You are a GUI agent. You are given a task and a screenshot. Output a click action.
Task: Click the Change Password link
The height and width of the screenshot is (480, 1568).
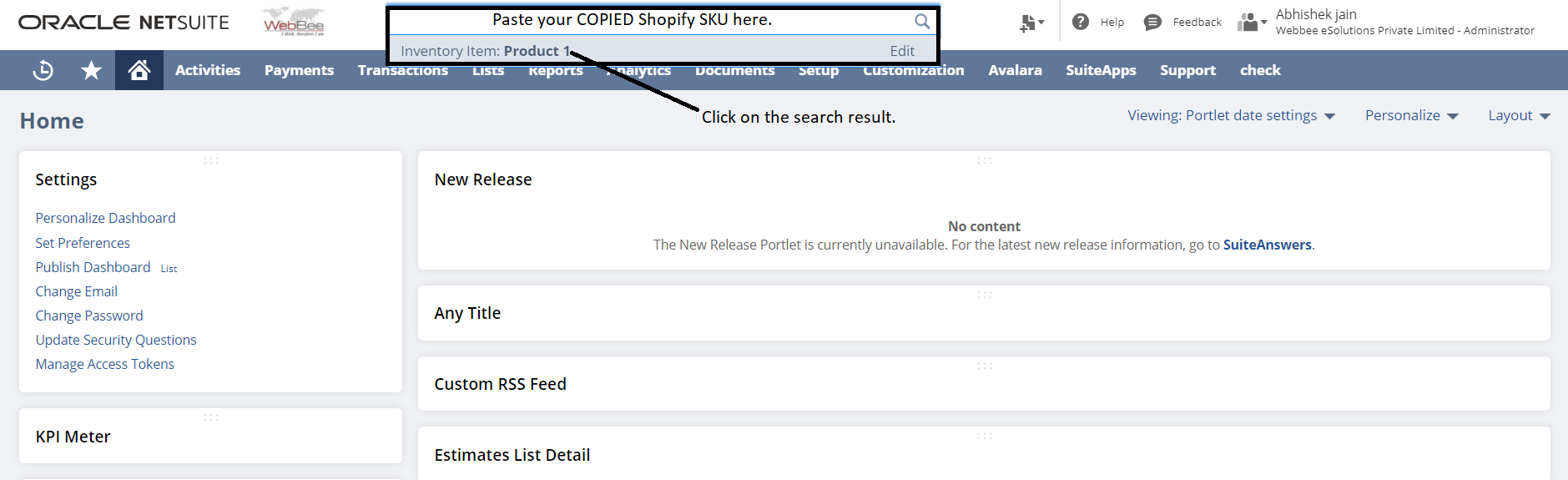[89, 316]
